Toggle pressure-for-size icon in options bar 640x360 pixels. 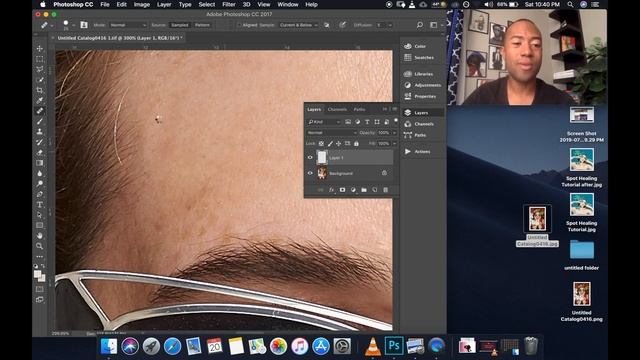point(342,25)
